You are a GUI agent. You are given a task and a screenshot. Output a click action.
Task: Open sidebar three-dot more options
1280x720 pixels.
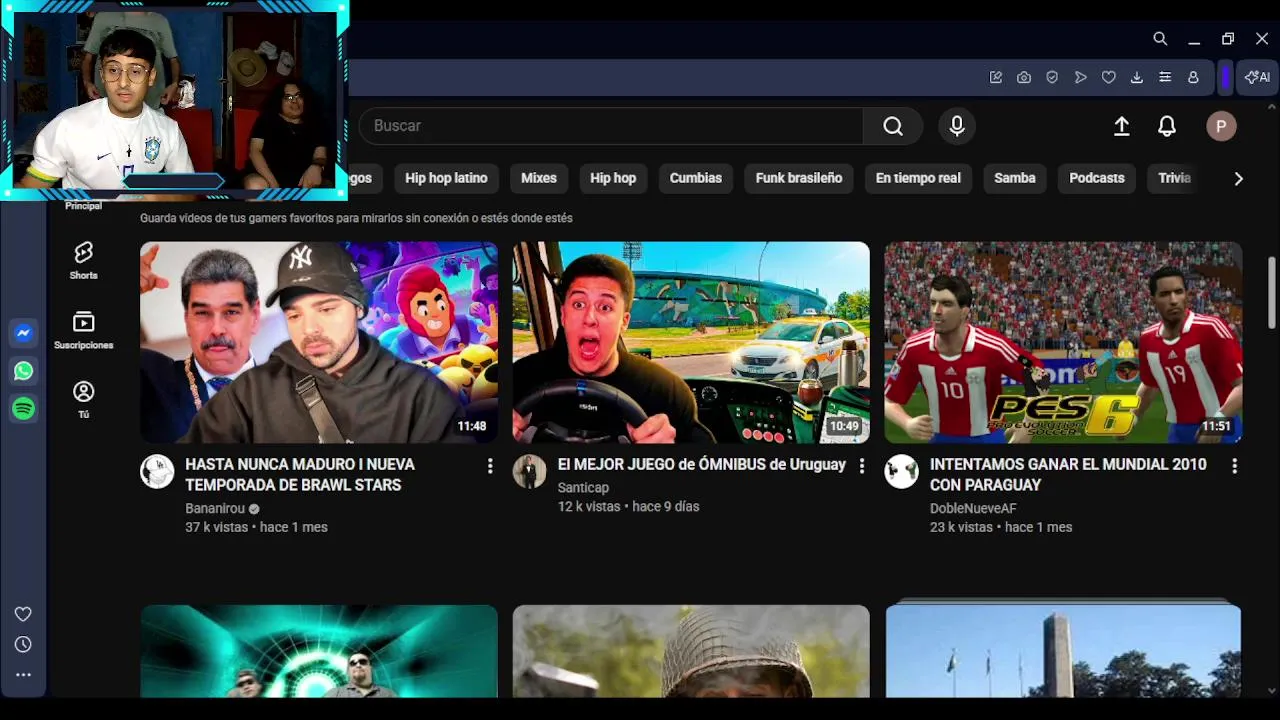click(23, 675)
